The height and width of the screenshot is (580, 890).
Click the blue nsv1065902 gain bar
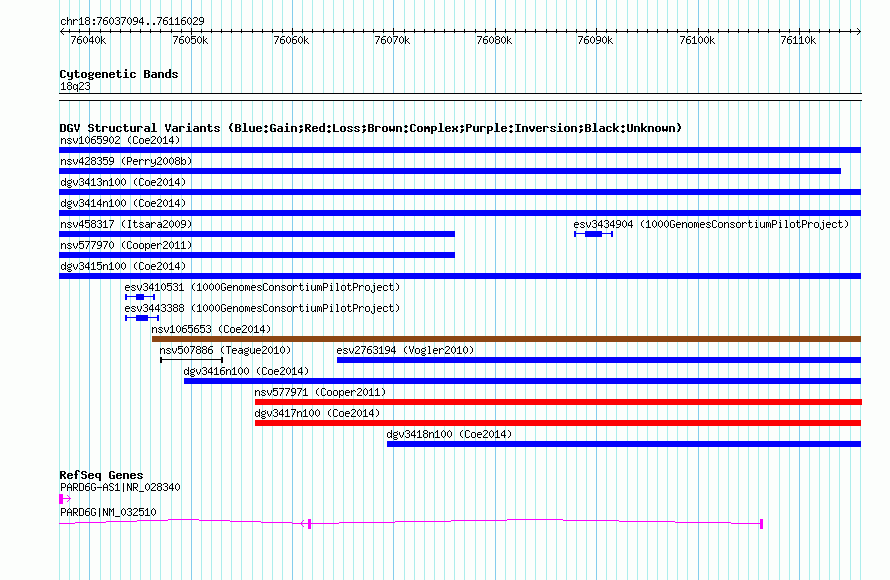coord(460,150)
